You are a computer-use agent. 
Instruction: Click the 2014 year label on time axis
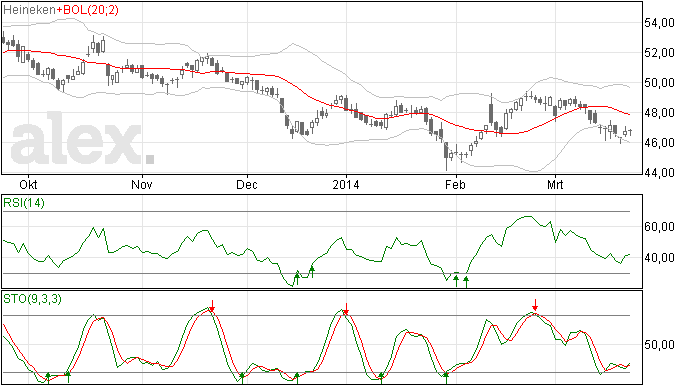coord(346,184)
